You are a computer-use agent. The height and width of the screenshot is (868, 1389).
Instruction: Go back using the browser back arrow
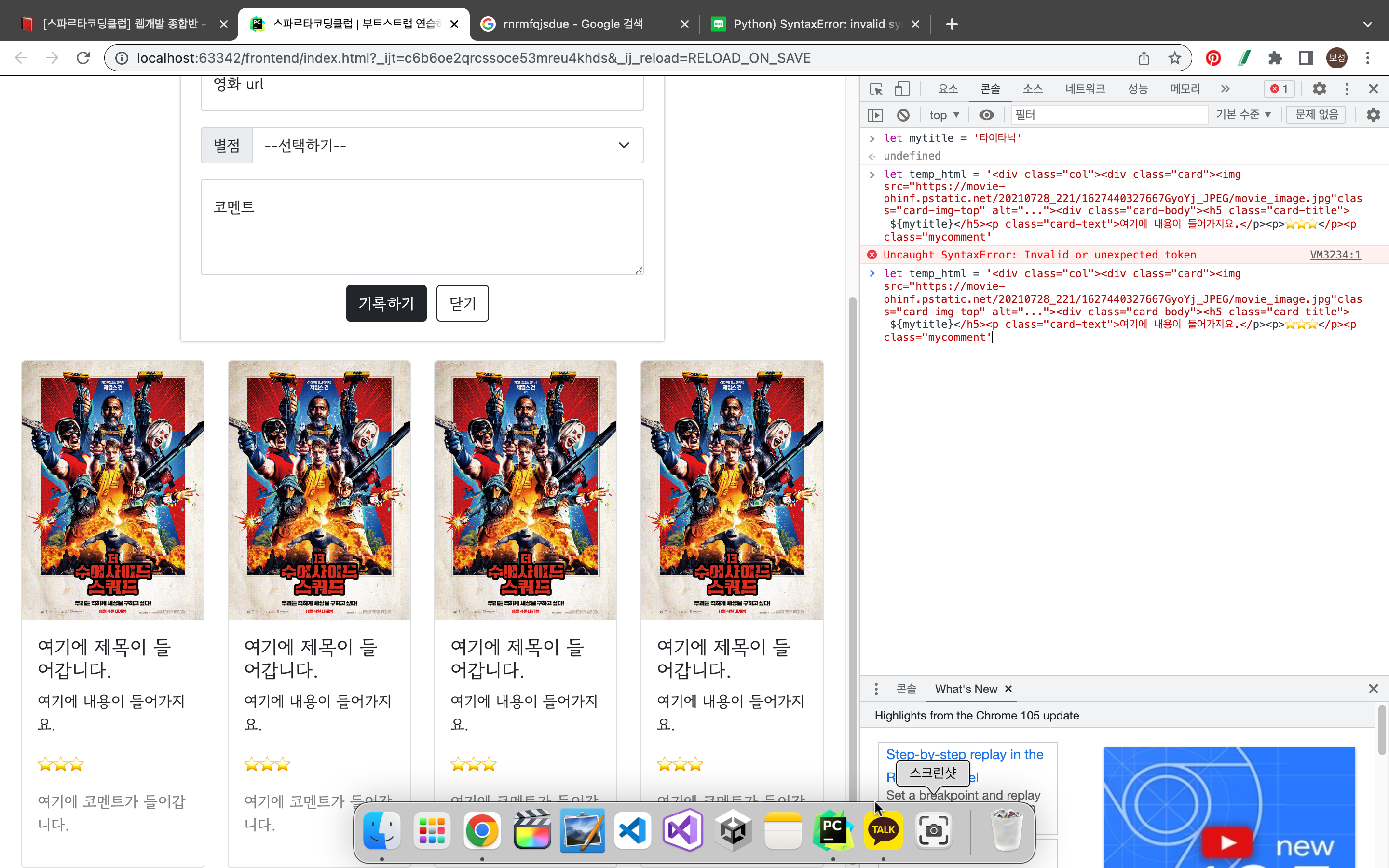point(21,58)
